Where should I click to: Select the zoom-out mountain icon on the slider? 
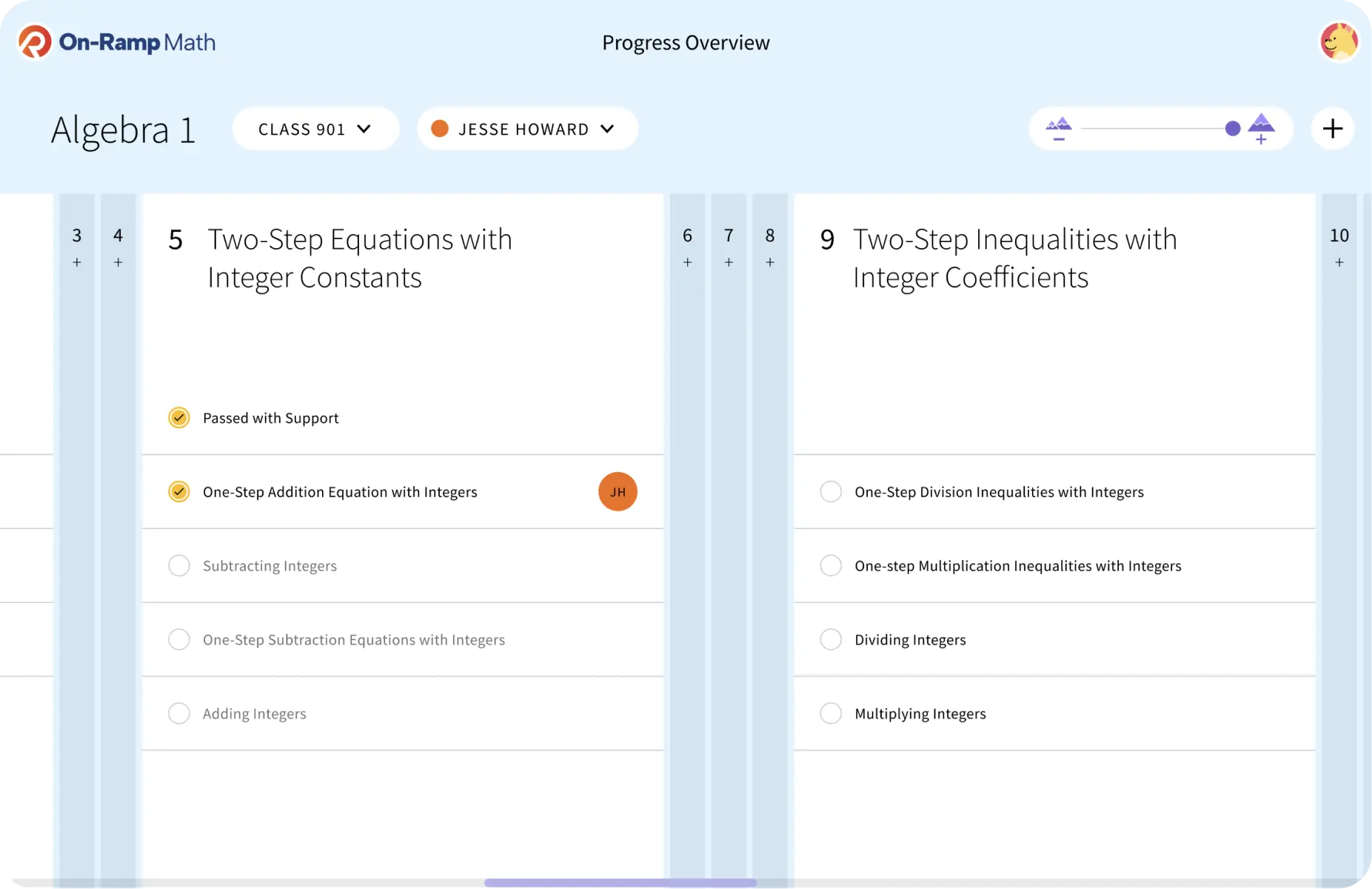pos(1059,128)
